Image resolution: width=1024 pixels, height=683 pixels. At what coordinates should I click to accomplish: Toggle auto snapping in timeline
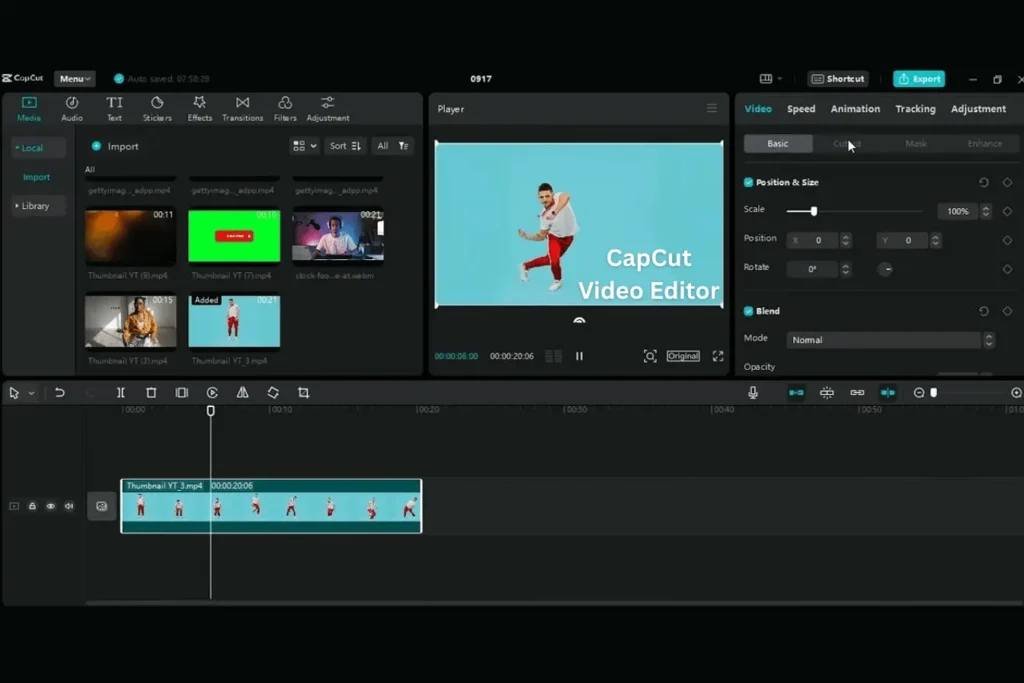(x=827, y=392)
